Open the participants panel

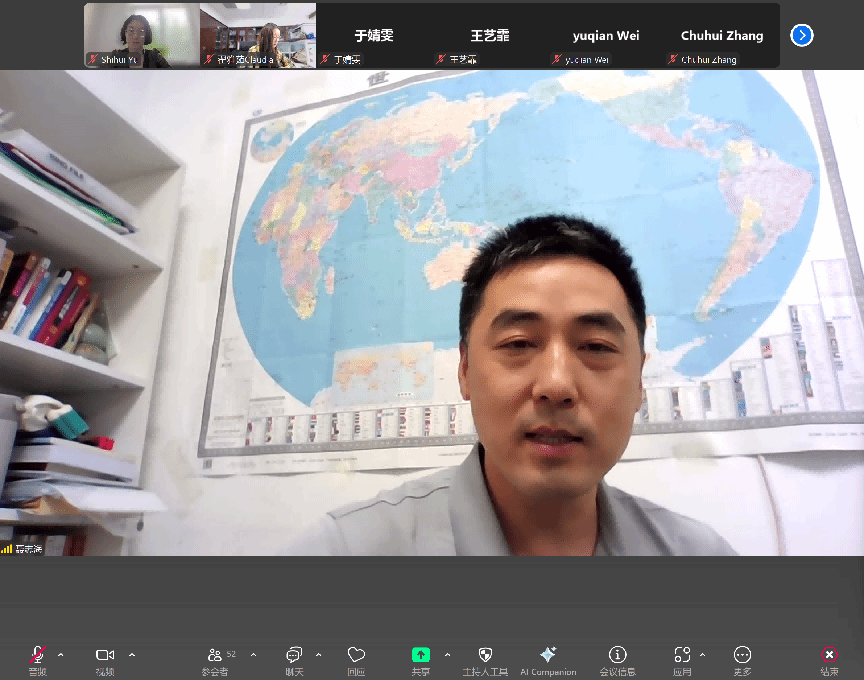[x=215, y=655]
